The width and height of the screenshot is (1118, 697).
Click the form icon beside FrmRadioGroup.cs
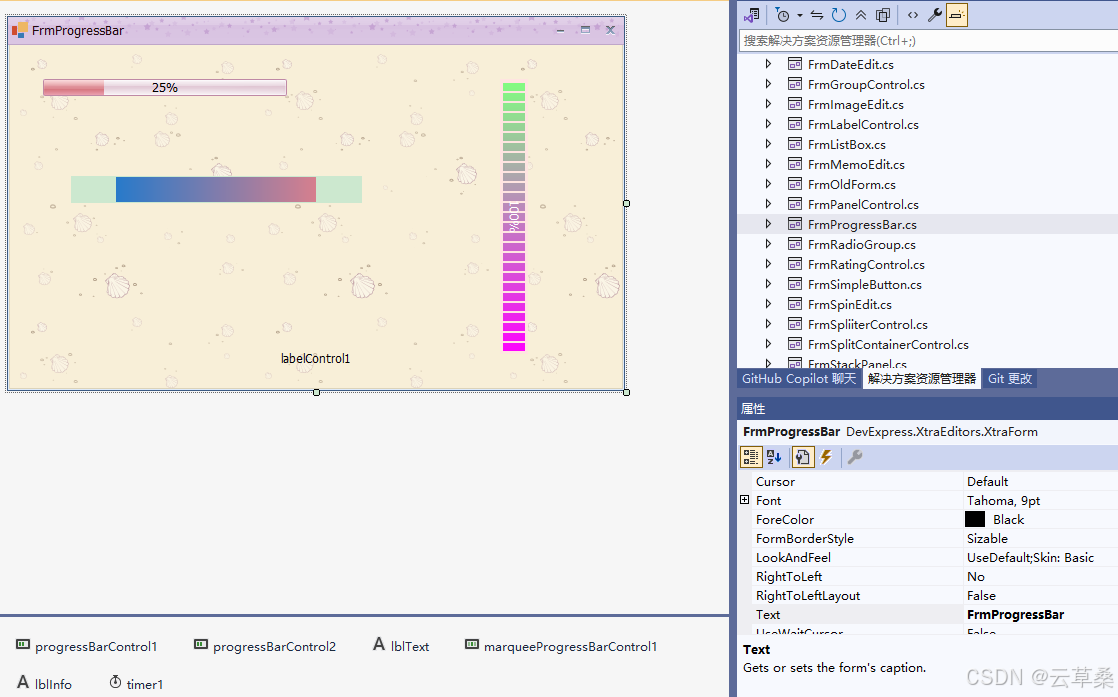795,244
